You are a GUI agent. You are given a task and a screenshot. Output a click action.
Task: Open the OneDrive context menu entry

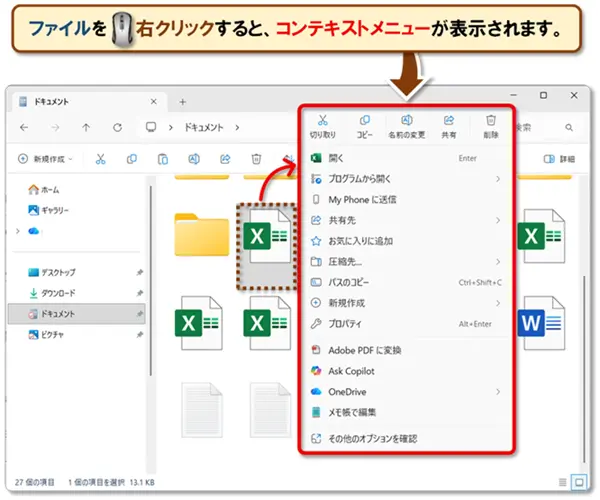[x=406, y=391]
